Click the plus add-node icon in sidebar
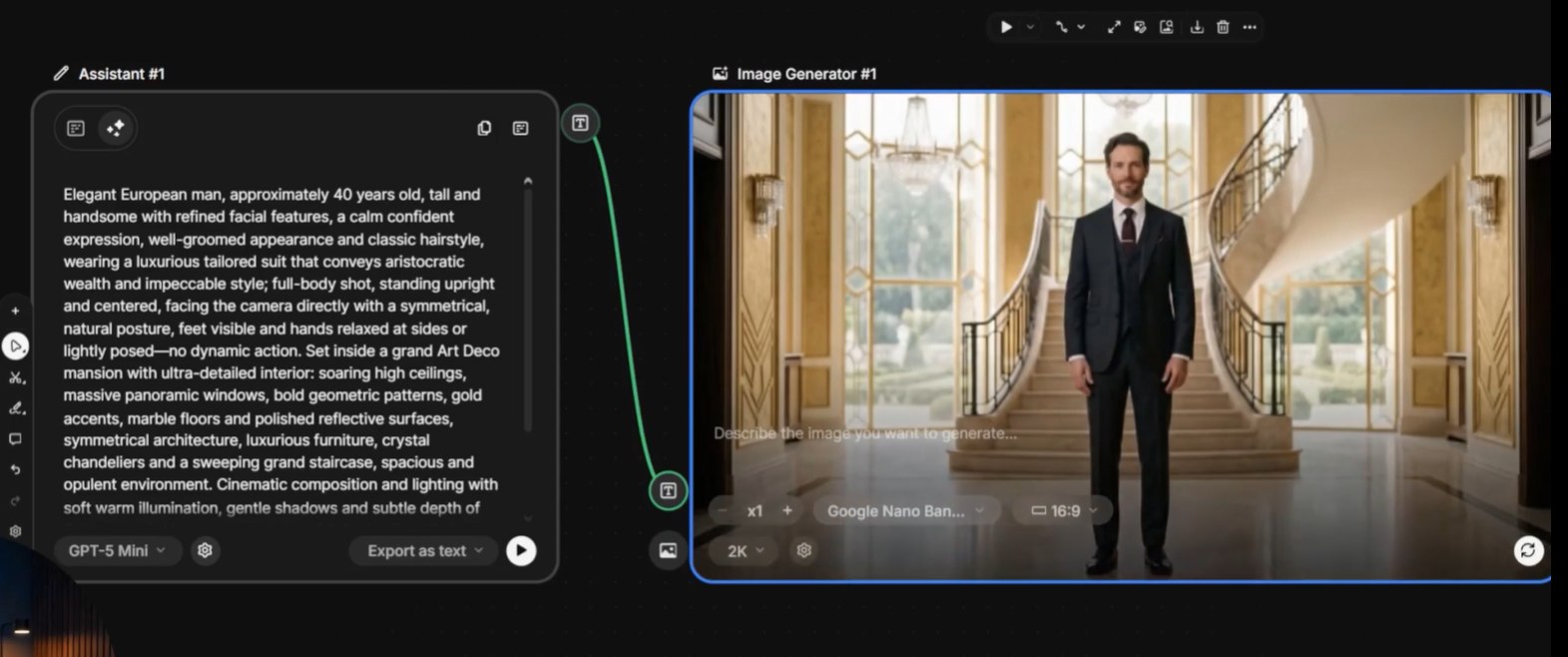The image size is (1568, 657). coord(15,311)
